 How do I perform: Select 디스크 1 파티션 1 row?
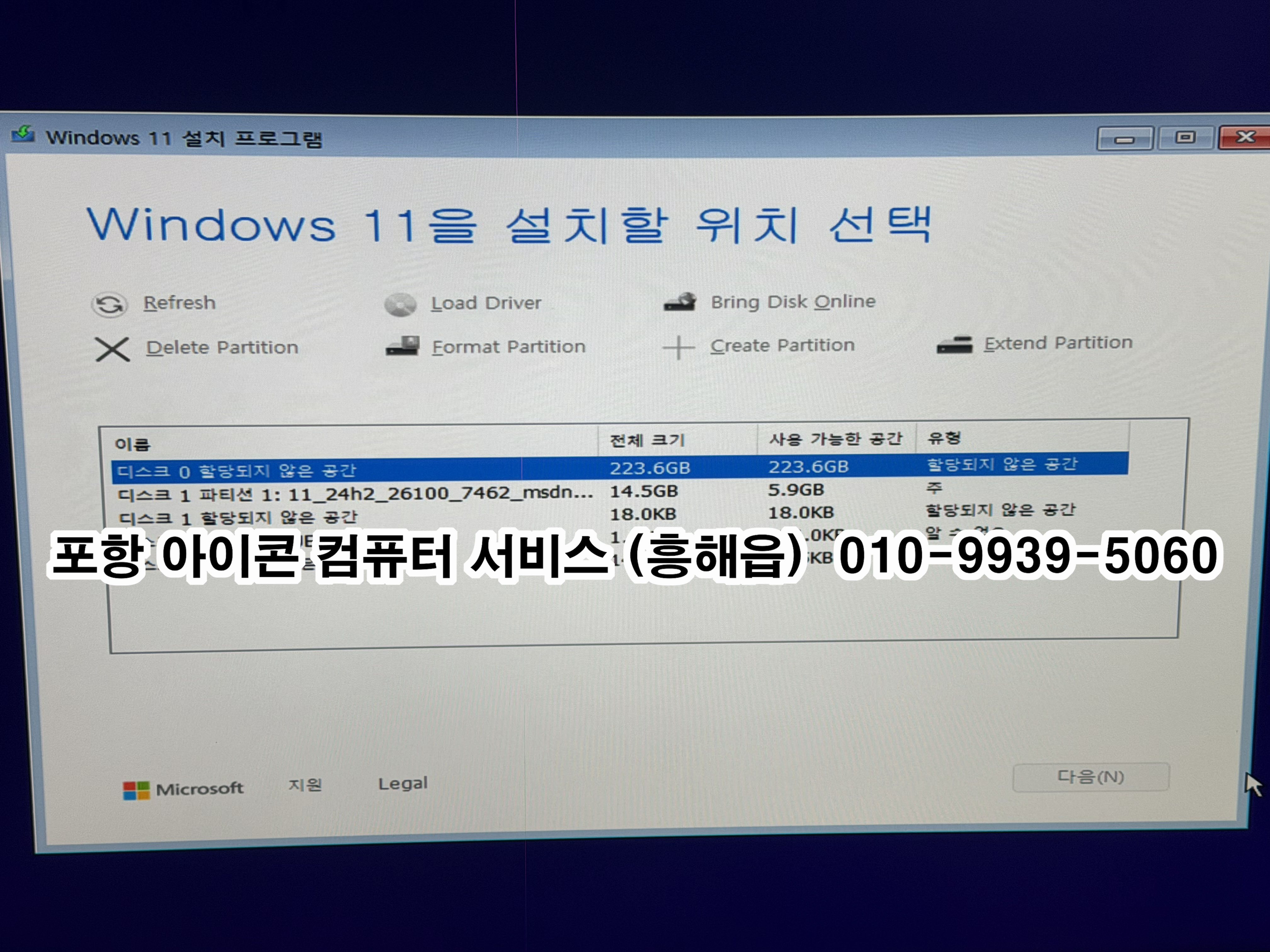620,491
